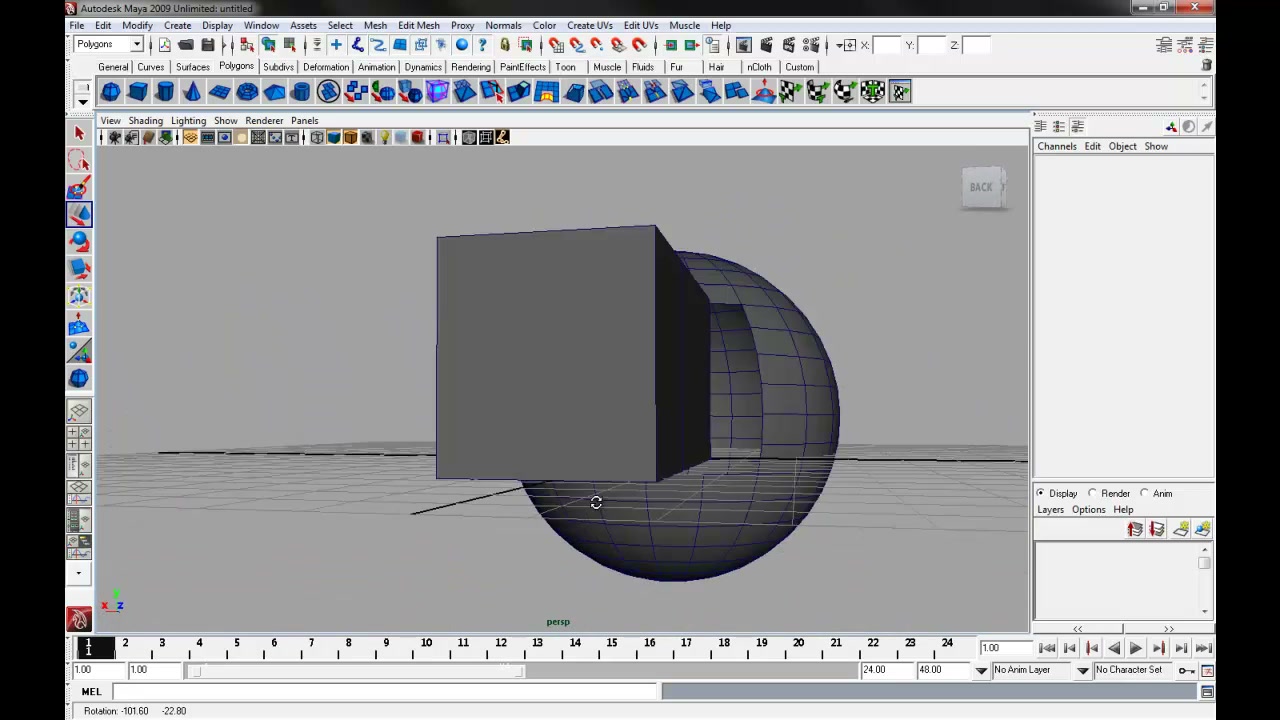
Task: Click the trash can shelf icon
Action: pos(1207,66)
